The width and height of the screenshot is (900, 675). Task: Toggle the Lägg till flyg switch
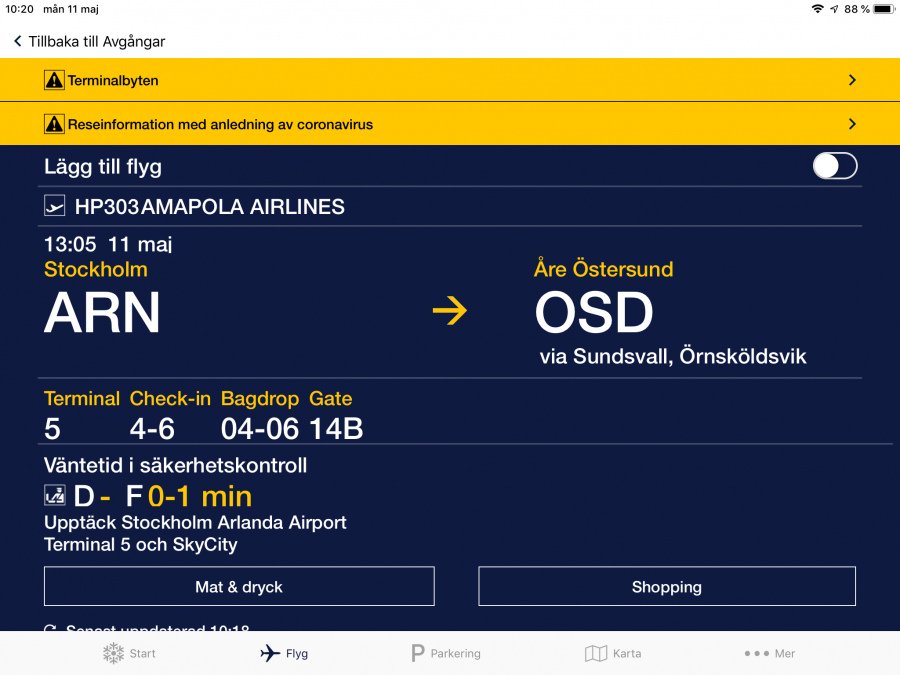835,166
